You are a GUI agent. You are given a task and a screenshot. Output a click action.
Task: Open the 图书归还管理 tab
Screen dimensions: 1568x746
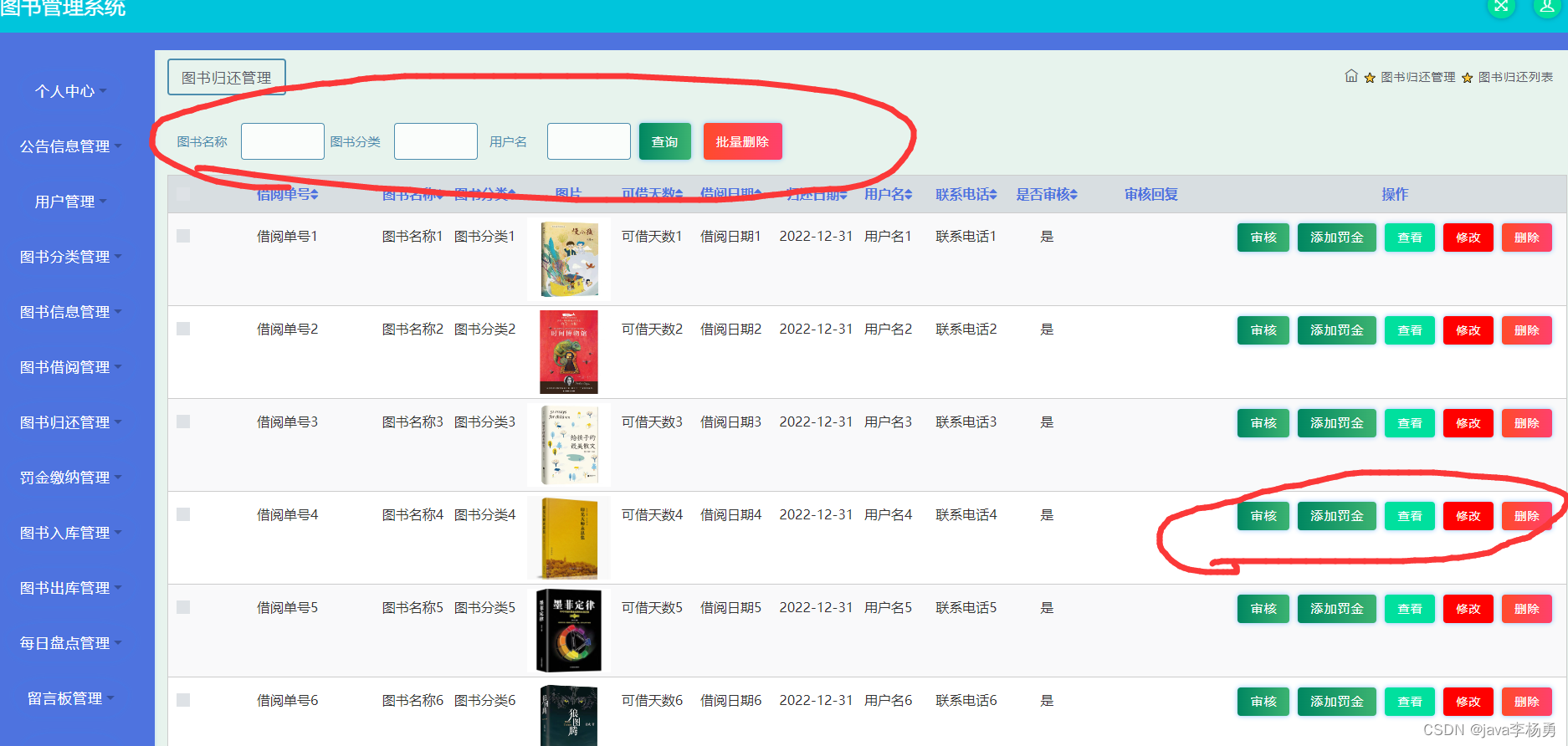point(226,78)
